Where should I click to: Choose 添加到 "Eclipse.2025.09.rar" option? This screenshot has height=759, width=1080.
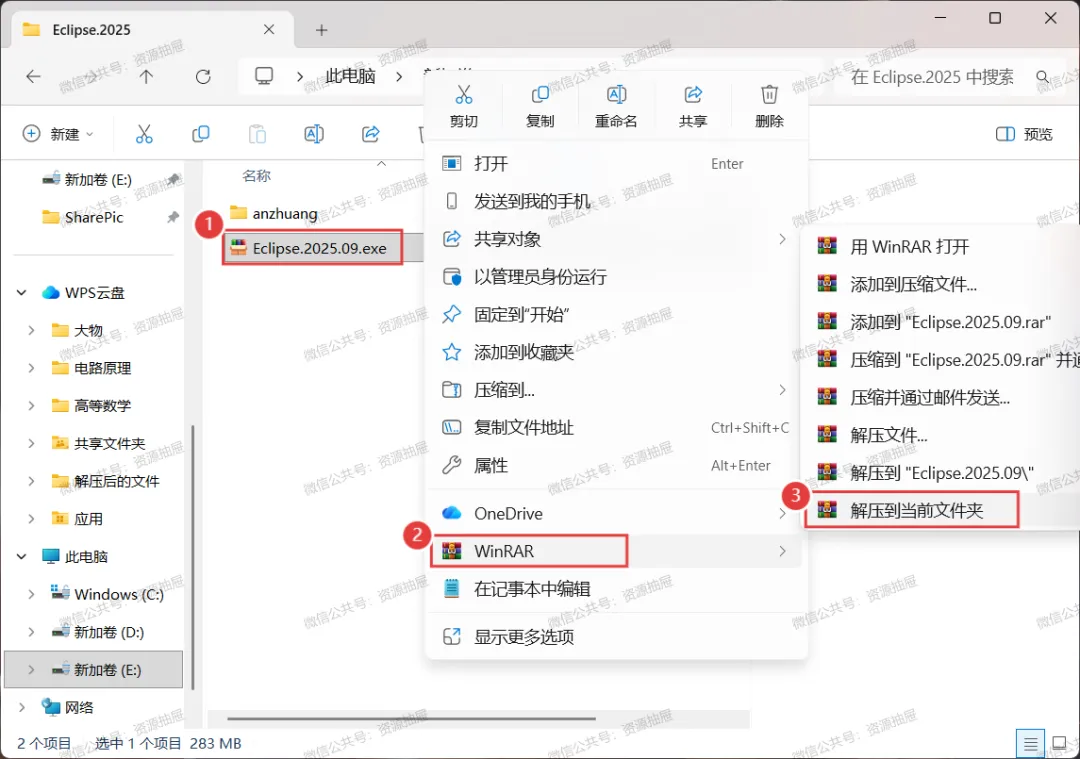[939, 322]
